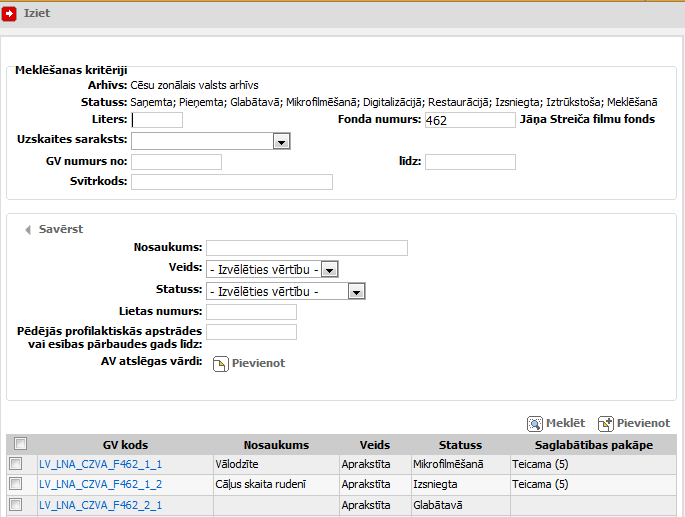Open the Uzskaites saraksts dropdown

pyautogui.click(x=281, y=142)
